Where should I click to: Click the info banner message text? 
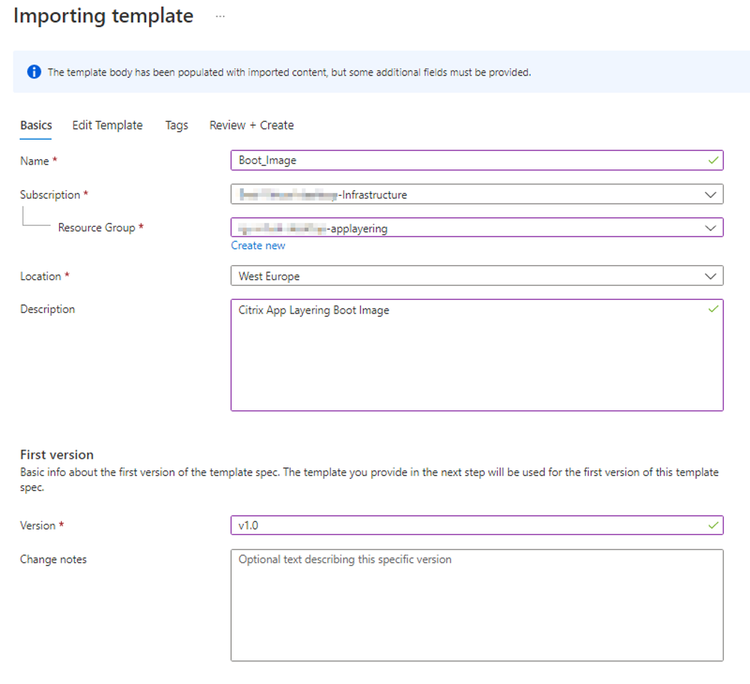(289, 72)
